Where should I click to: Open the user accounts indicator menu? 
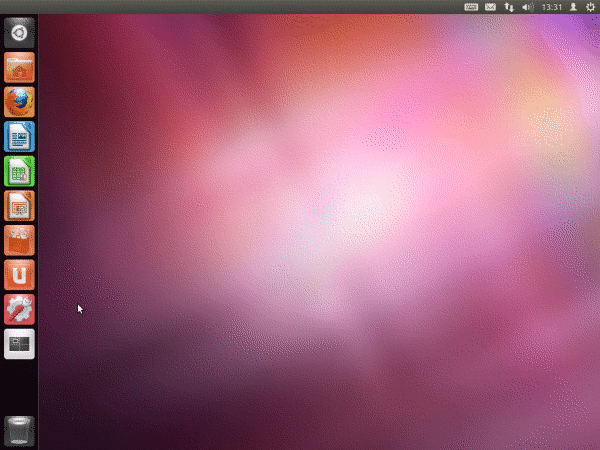573,7
